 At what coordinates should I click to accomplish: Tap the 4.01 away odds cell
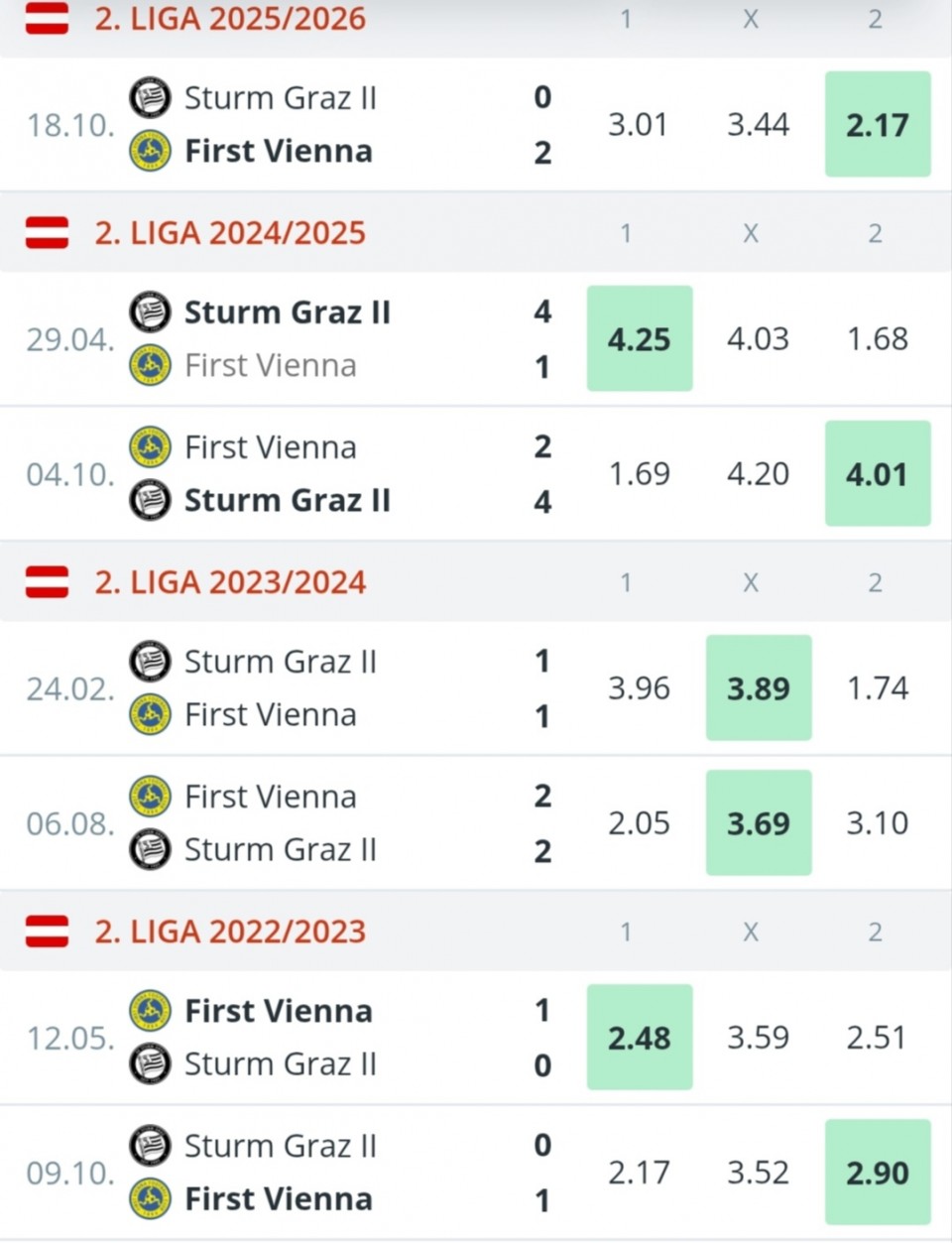[x=878, y=474]
